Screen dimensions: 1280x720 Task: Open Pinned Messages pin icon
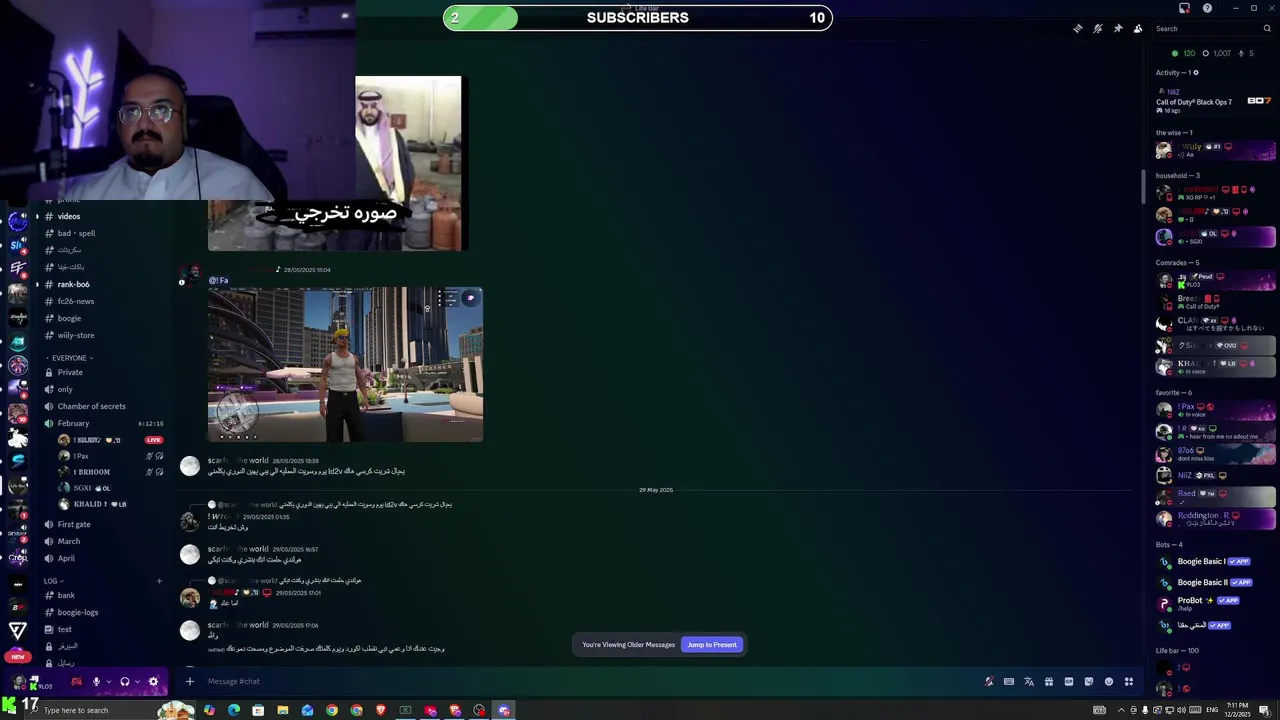1118,28
